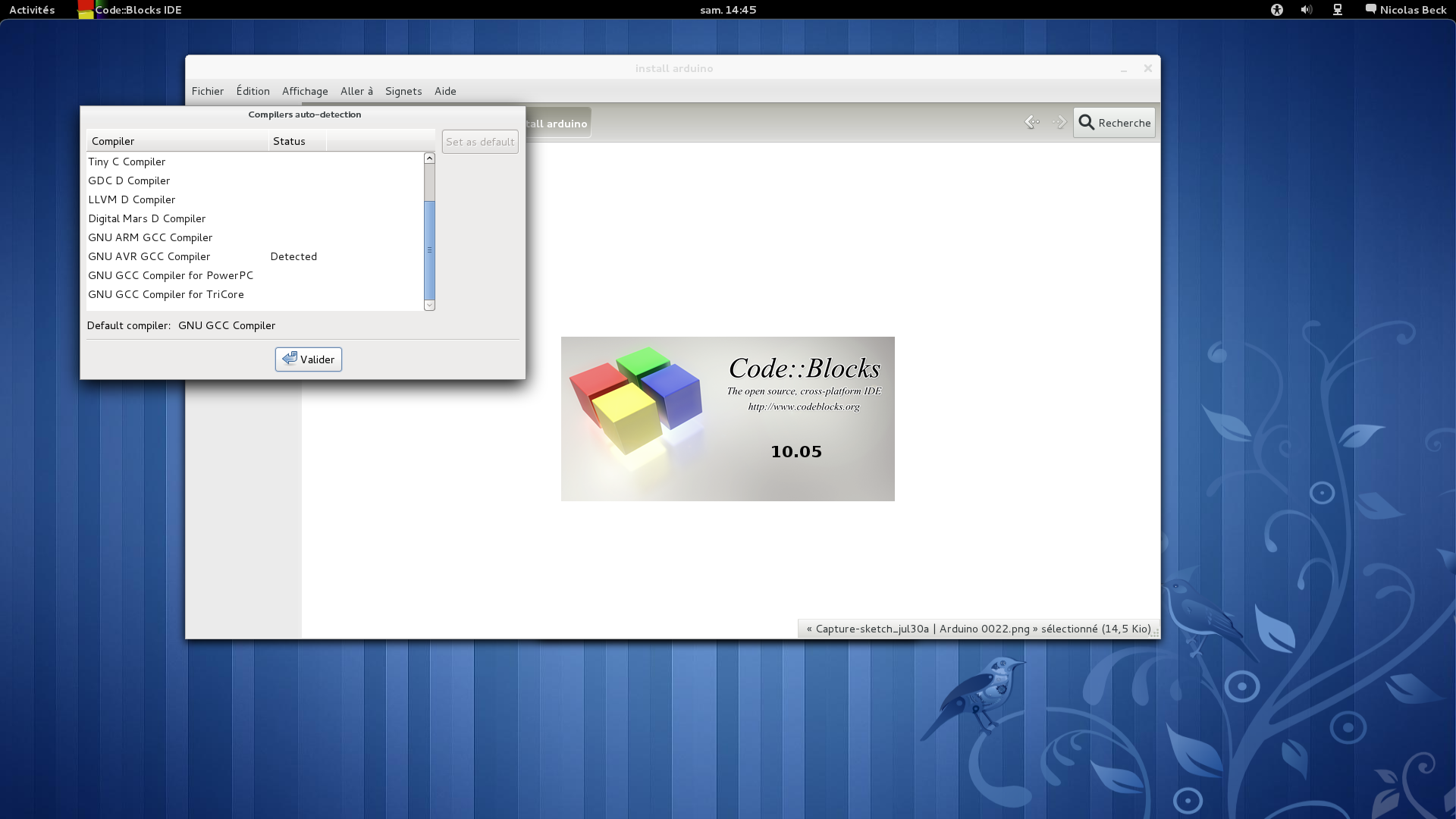This screenshot has width=1456, height=819.
Task: Click the compiler list scrollbar thumb
Action: click(x=429, y=250)
